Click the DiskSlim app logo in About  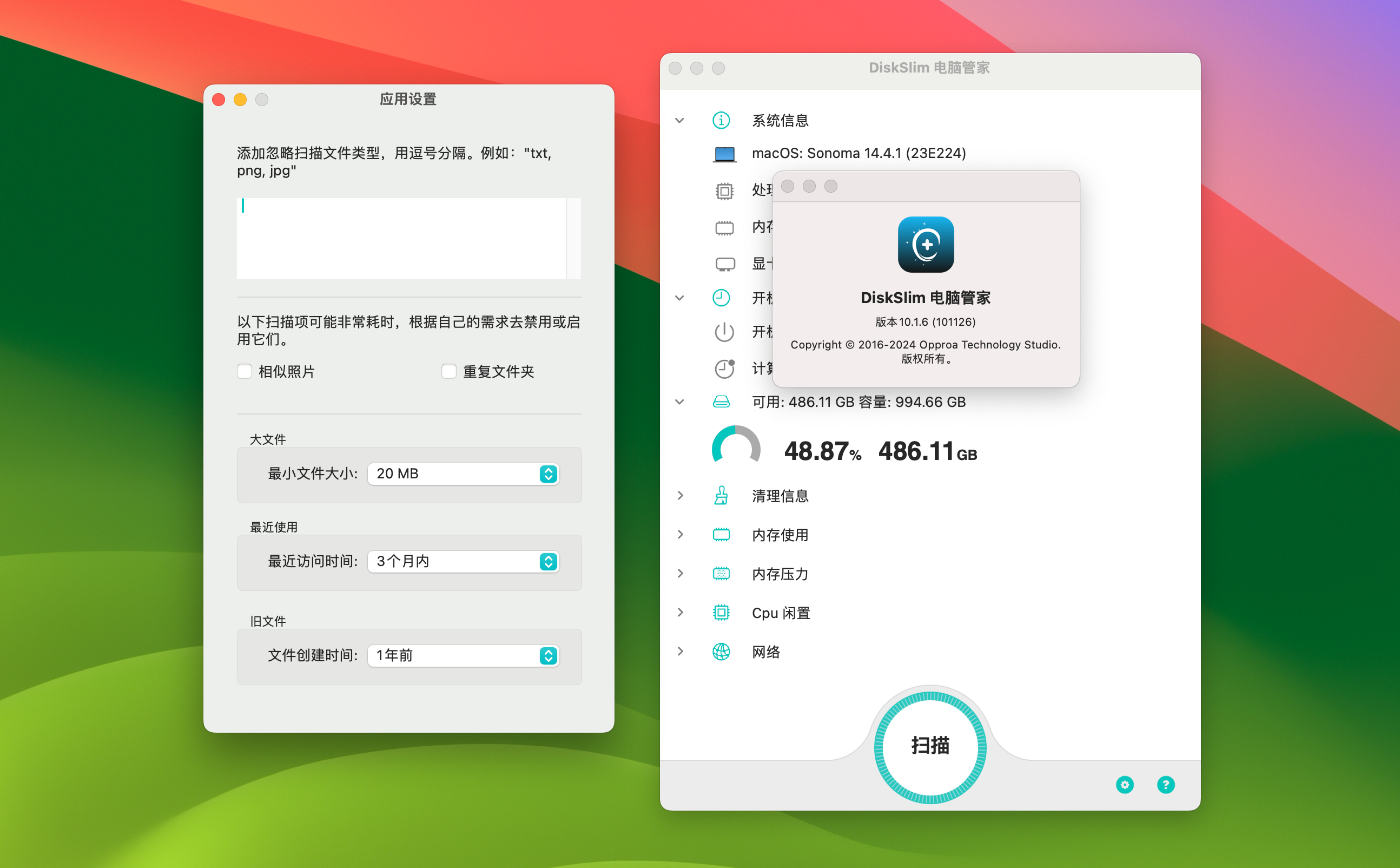pos(926,245)
